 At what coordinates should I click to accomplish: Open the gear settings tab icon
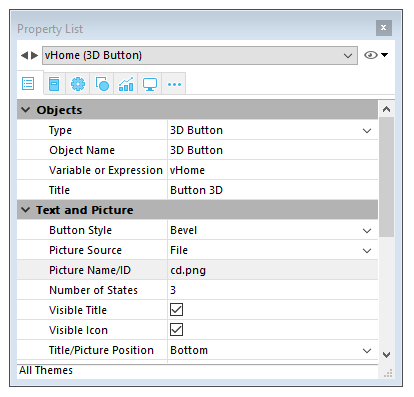click(x=78, y=84)
